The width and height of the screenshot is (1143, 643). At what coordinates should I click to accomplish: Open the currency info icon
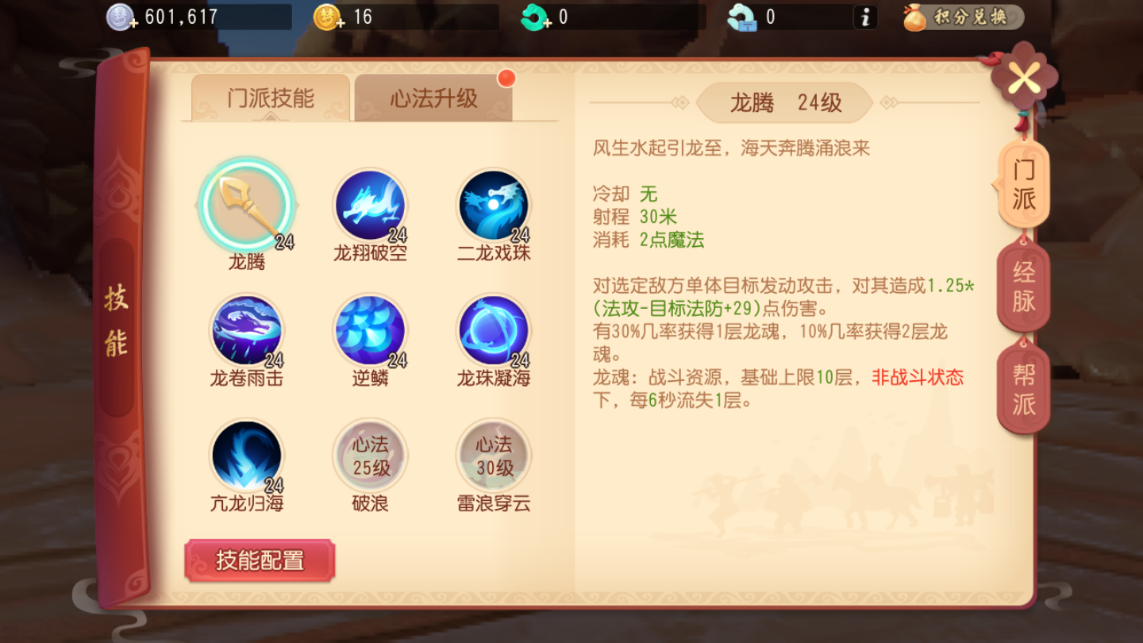pos(865,17)
